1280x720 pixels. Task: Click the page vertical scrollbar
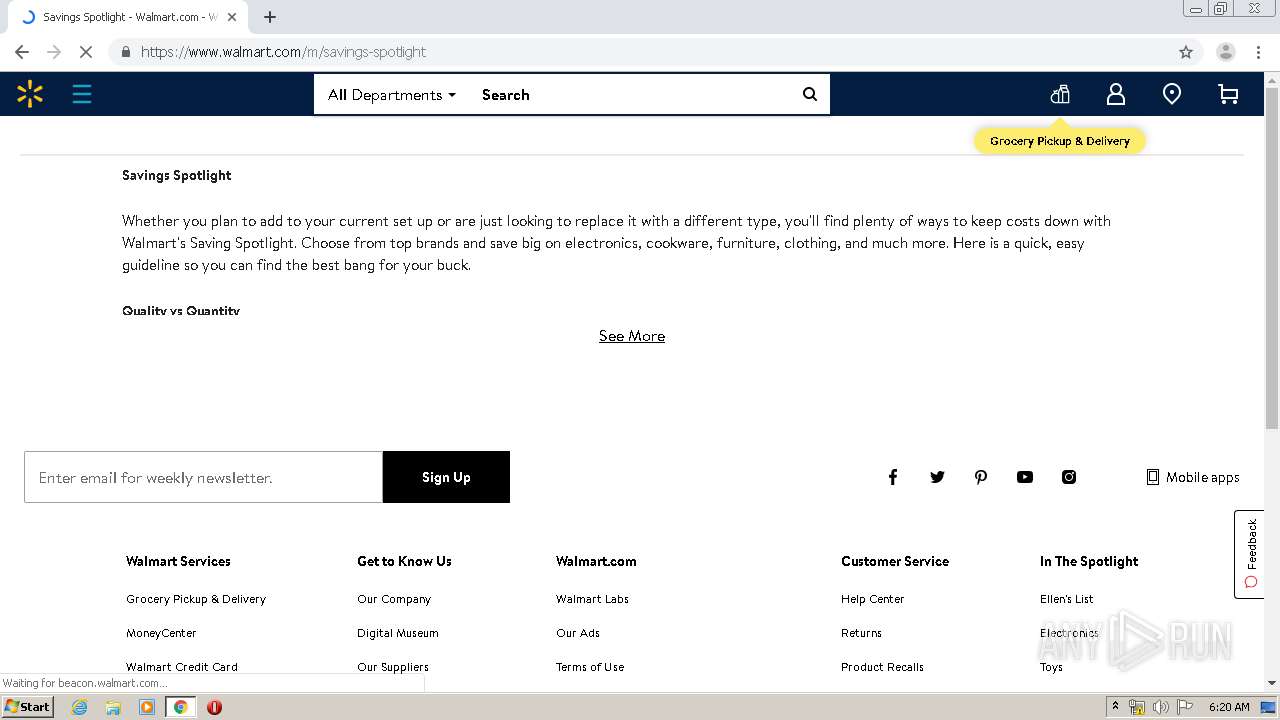[1272, 260]
